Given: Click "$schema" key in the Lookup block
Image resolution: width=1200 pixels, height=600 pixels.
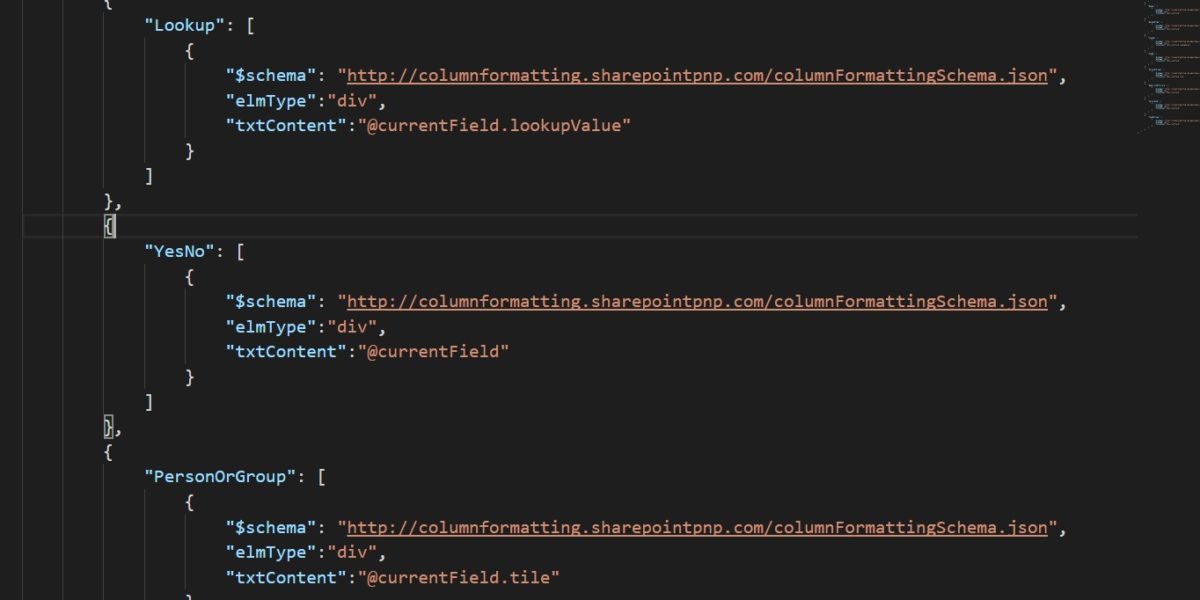Looking at the screenshot, I should tap(270, 76).
